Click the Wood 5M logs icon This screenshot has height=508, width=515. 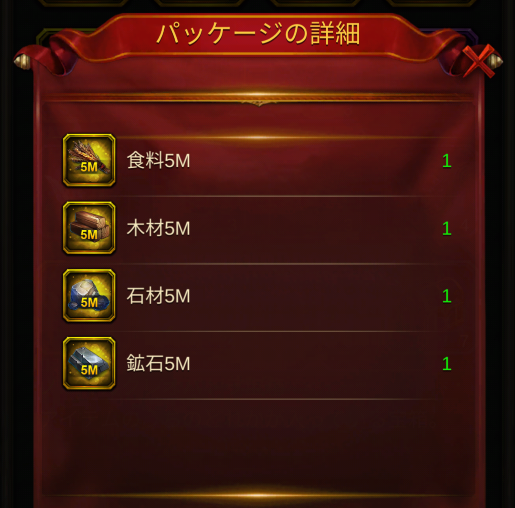pyautogui.click(x=89, y=228)
